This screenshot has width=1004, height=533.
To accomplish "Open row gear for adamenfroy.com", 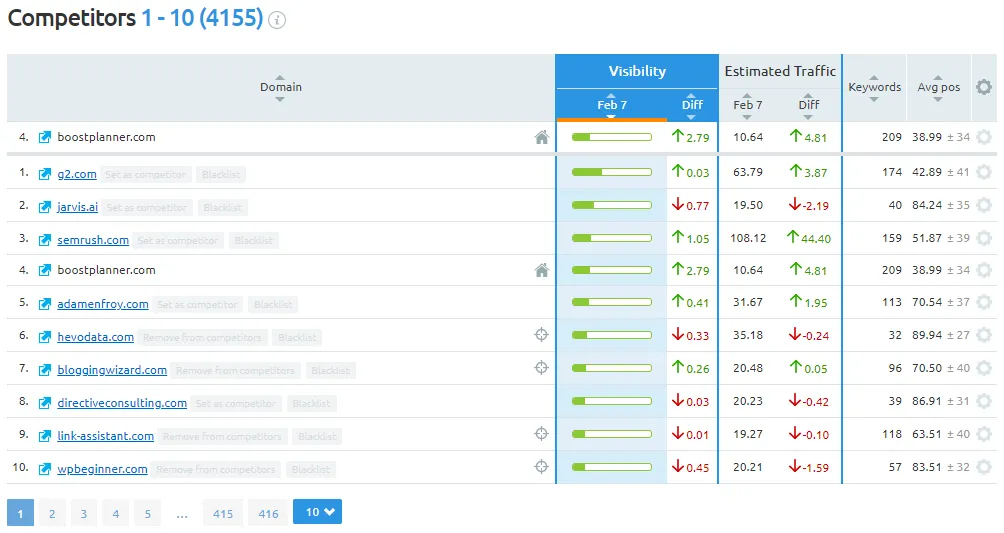I will [984, 302].
